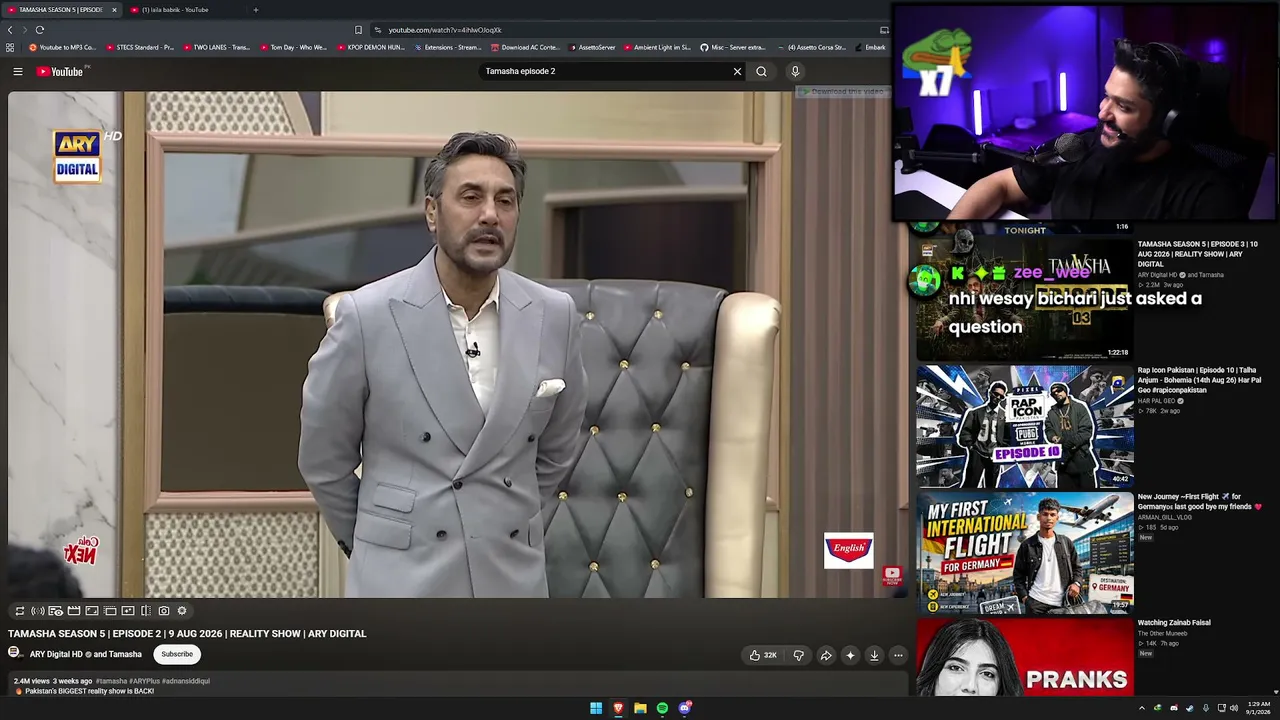
Task: Toggle the video loop button under the player
Action: (19, 611)
